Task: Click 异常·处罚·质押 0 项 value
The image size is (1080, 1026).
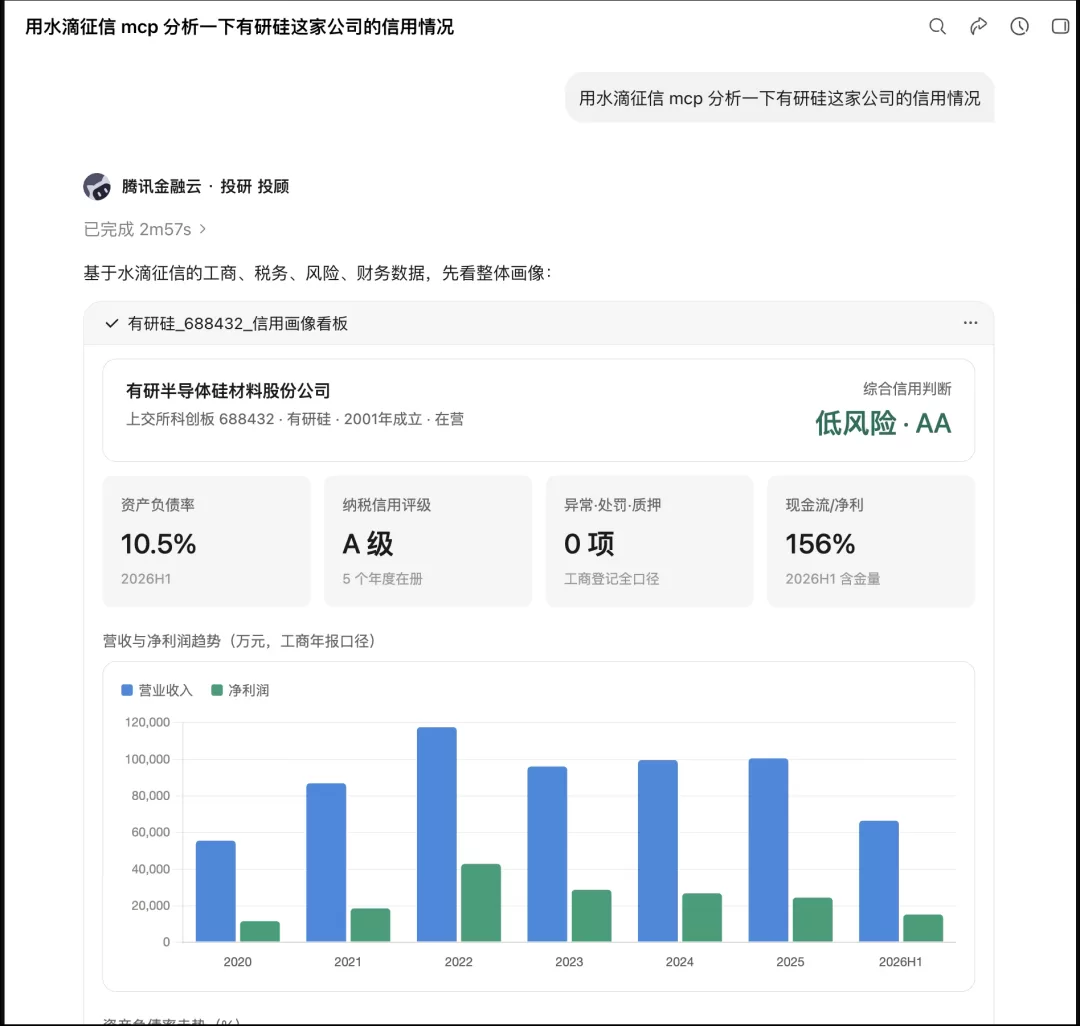Action: coord(589,544)
